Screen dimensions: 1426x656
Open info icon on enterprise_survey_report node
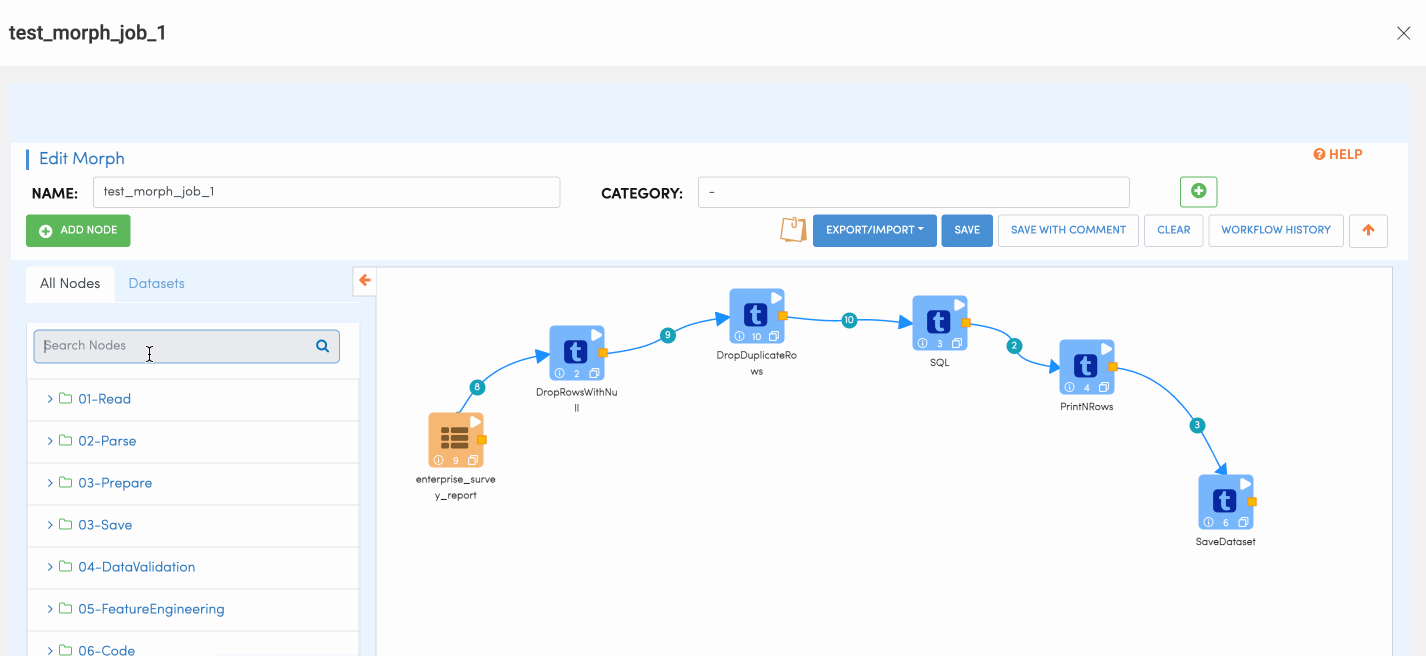(439, 460)
